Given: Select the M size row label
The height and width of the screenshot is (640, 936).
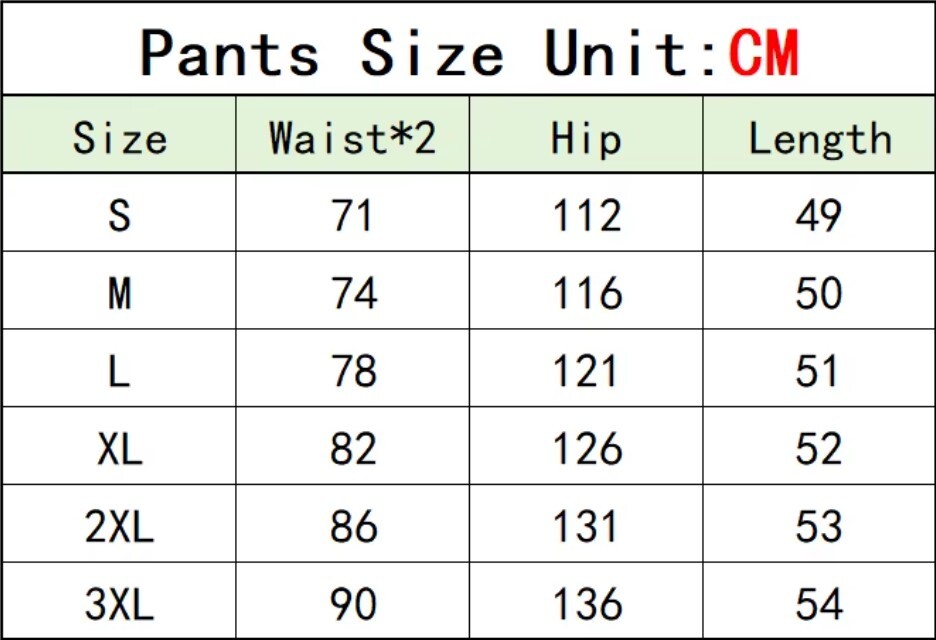Looking at the screenshot, I should pyautogui.click(x=119, y=293).
